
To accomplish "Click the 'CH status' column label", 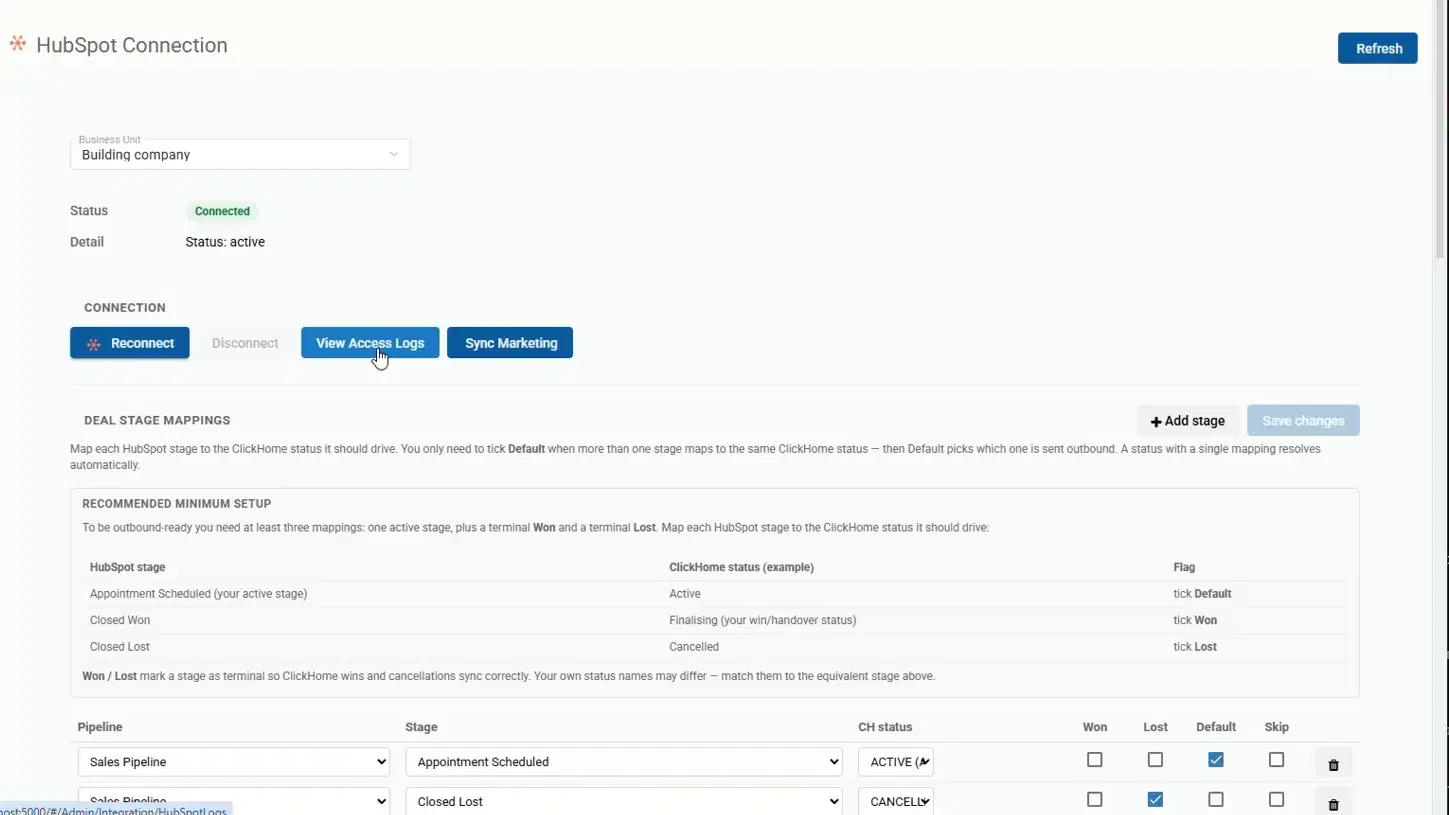I will pos(885,727).
